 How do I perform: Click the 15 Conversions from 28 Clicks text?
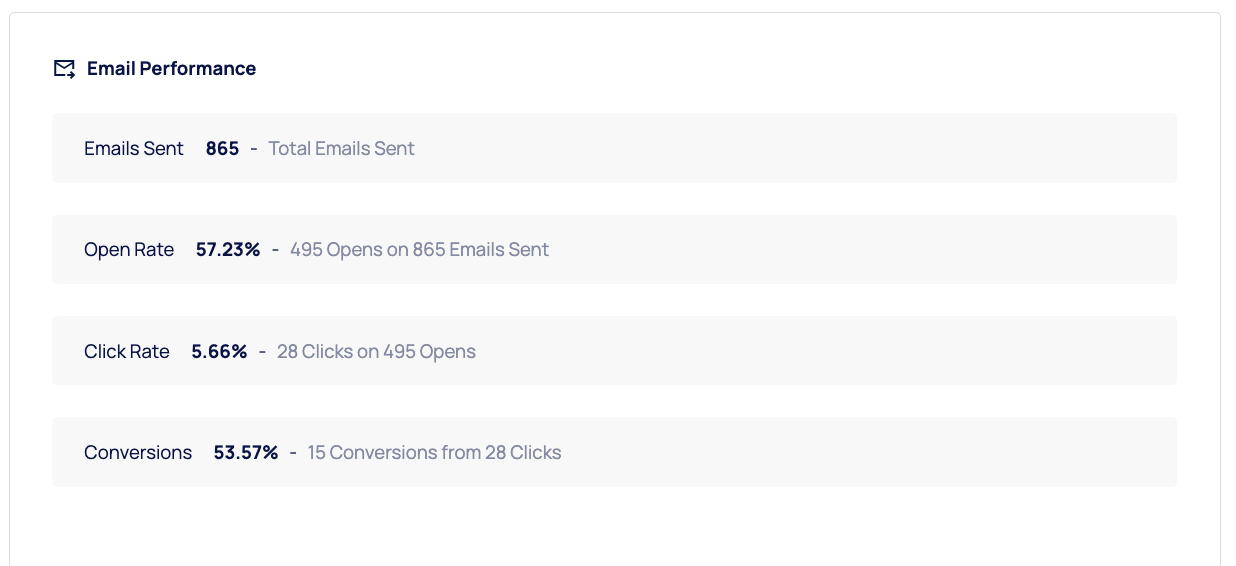click(x=434, y=453)
